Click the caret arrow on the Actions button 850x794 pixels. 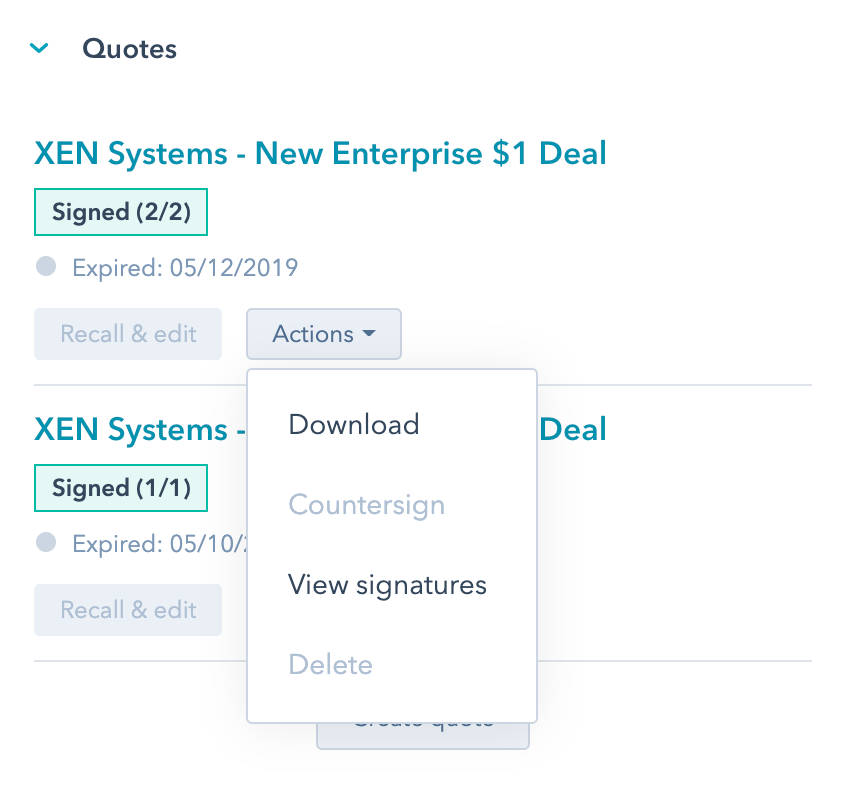[370, 334]
